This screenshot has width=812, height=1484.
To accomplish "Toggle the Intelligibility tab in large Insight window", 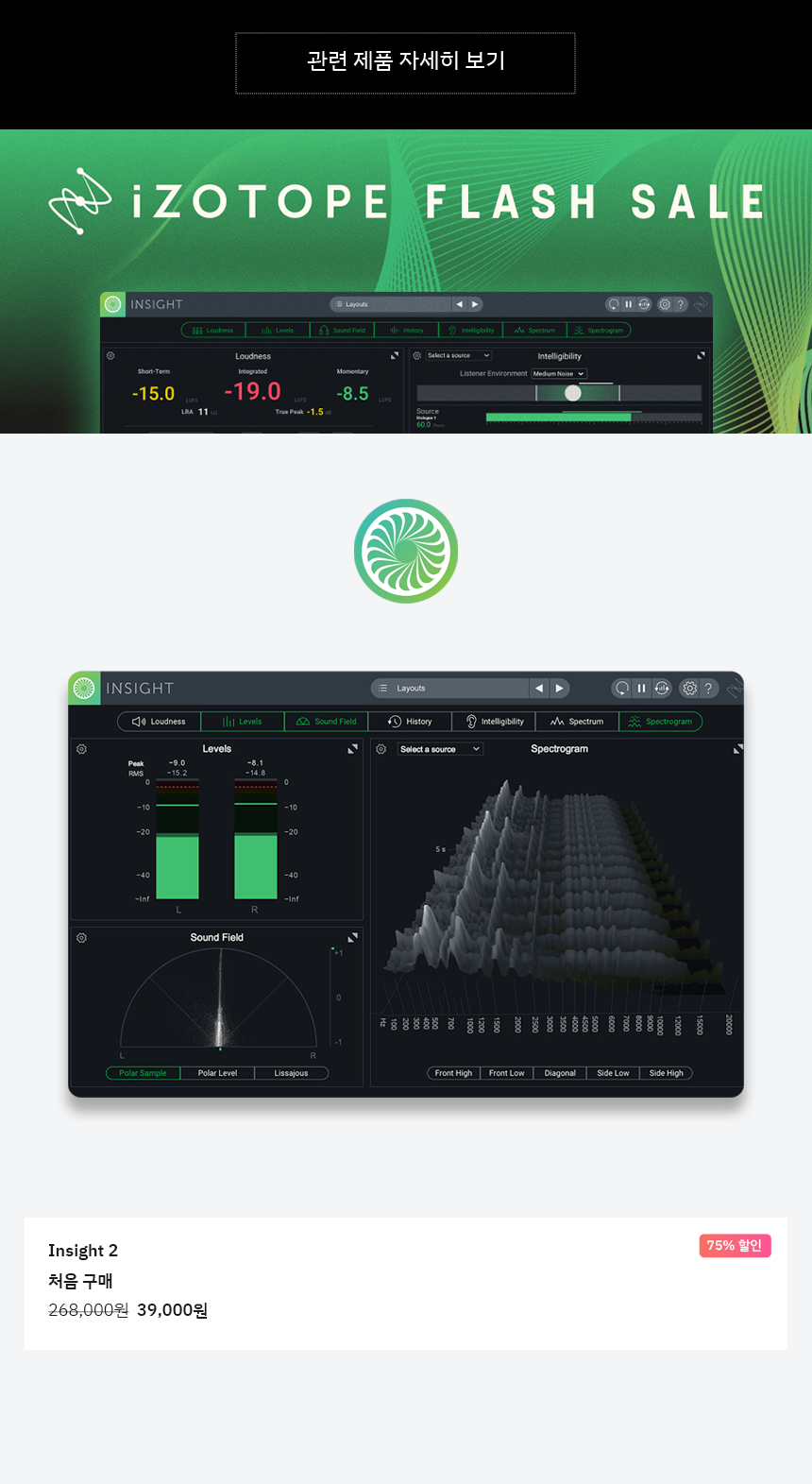I will coord(494,721).
